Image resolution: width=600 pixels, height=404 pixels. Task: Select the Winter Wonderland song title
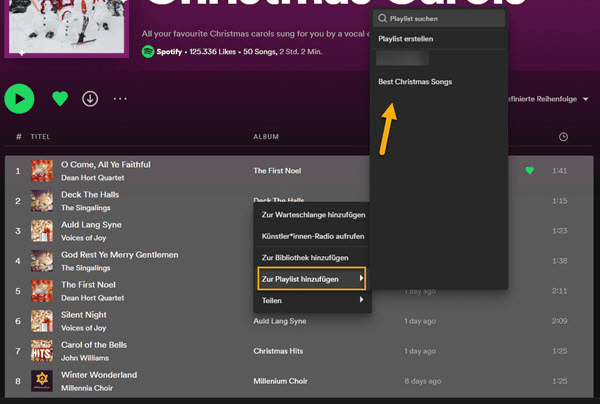[x=99, y=375]
